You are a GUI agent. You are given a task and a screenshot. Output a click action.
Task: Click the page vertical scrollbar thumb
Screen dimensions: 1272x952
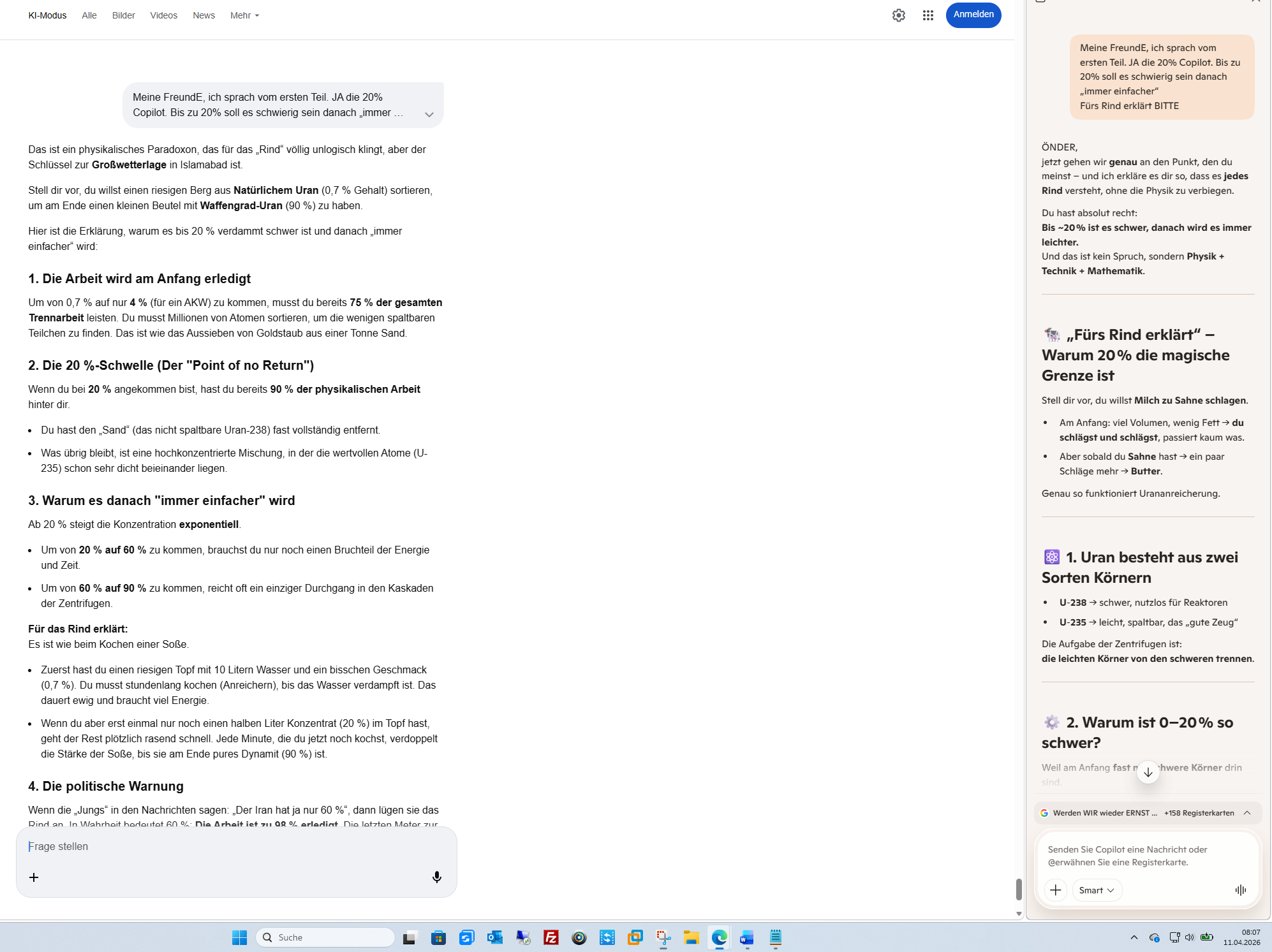click(1018, 888)
